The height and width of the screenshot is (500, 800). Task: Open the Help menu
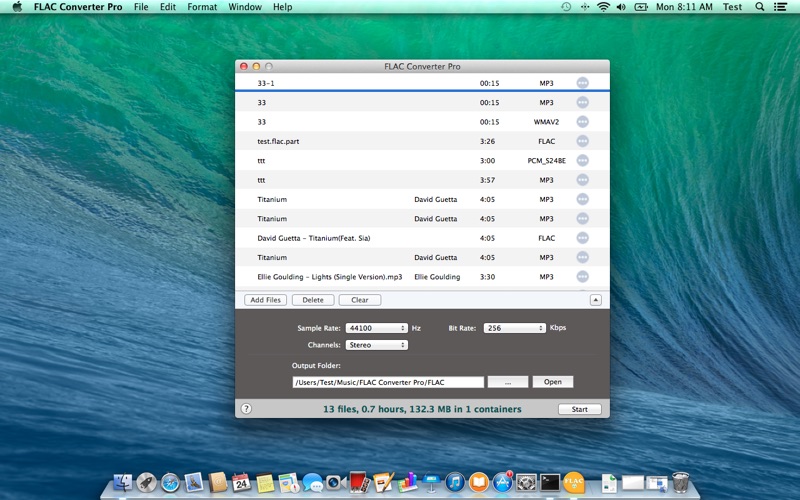click(x=283, y=7)
